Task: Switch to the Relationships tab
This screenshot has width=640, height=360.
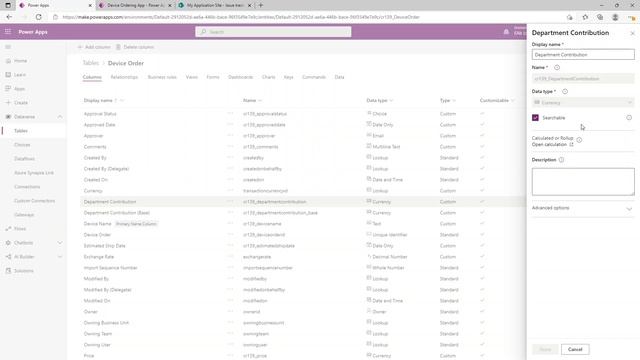Action: tap(124, 77)
